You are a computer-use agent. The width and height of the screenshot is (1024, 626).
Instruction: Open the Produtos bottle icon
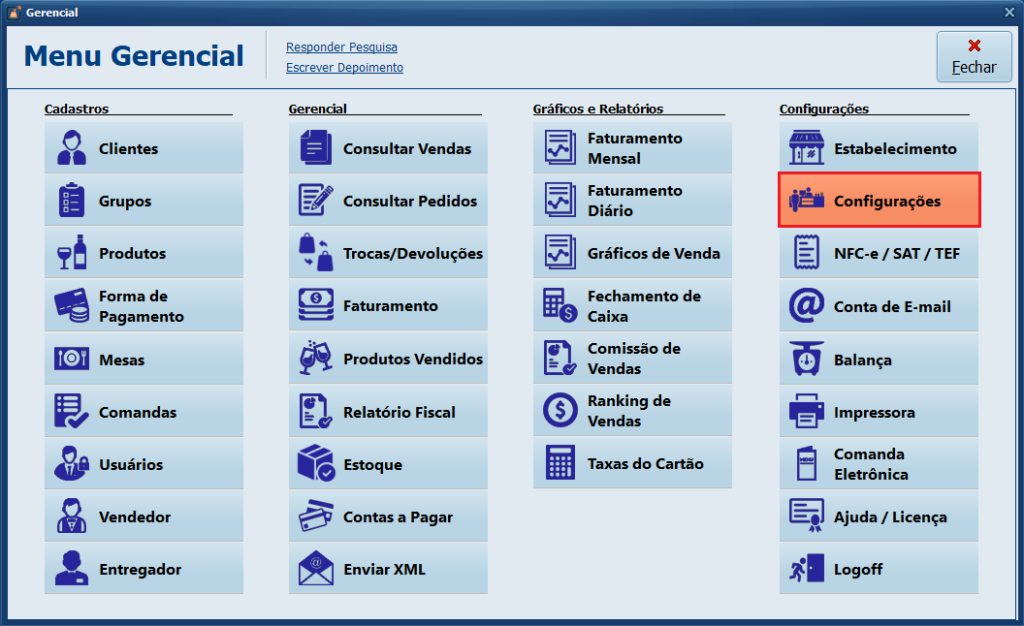click(70, 252)
